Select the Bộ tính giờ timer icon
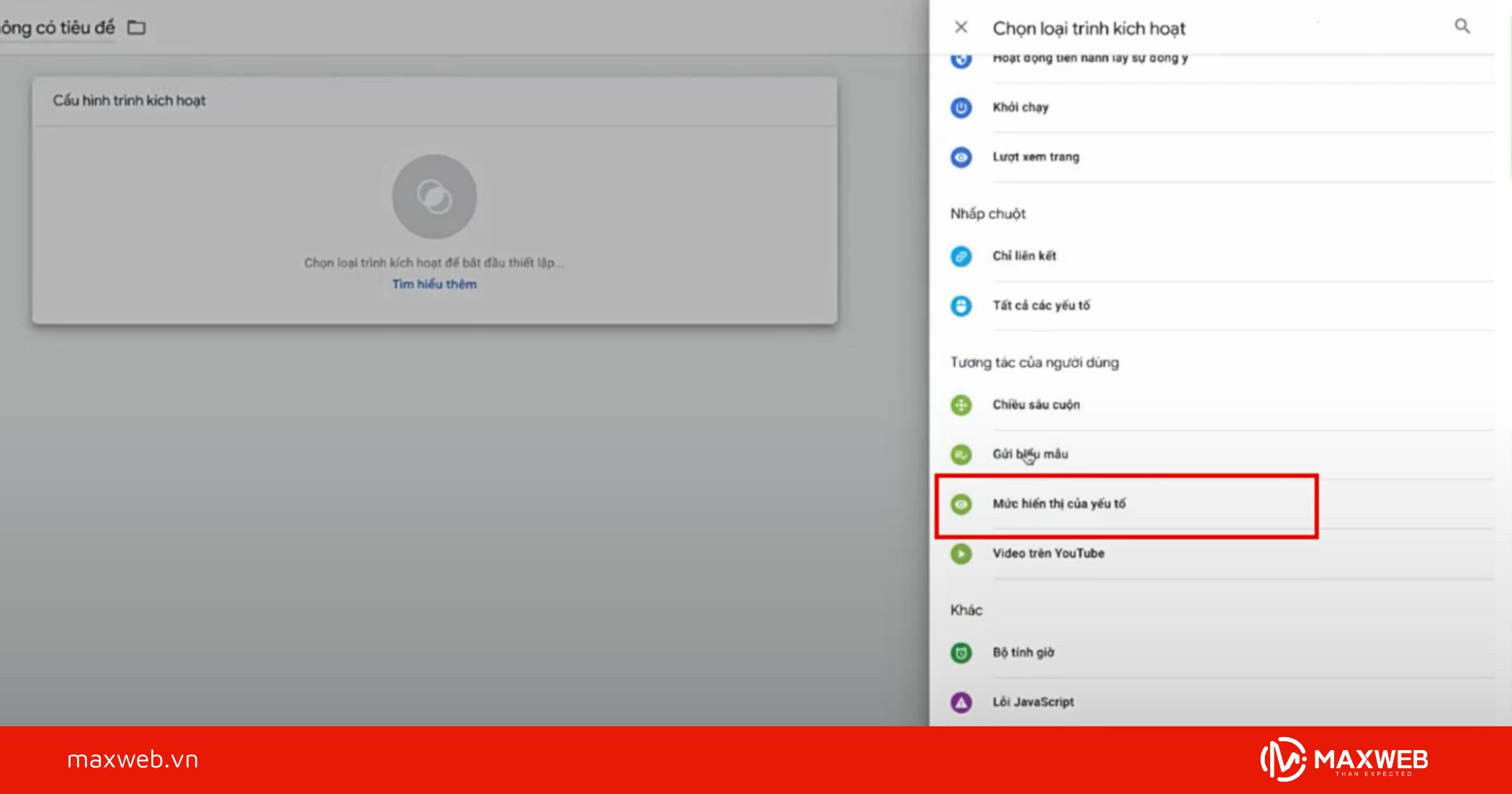Image resolution: width=1512 pixels, height=794 pixels. [961, 653]
